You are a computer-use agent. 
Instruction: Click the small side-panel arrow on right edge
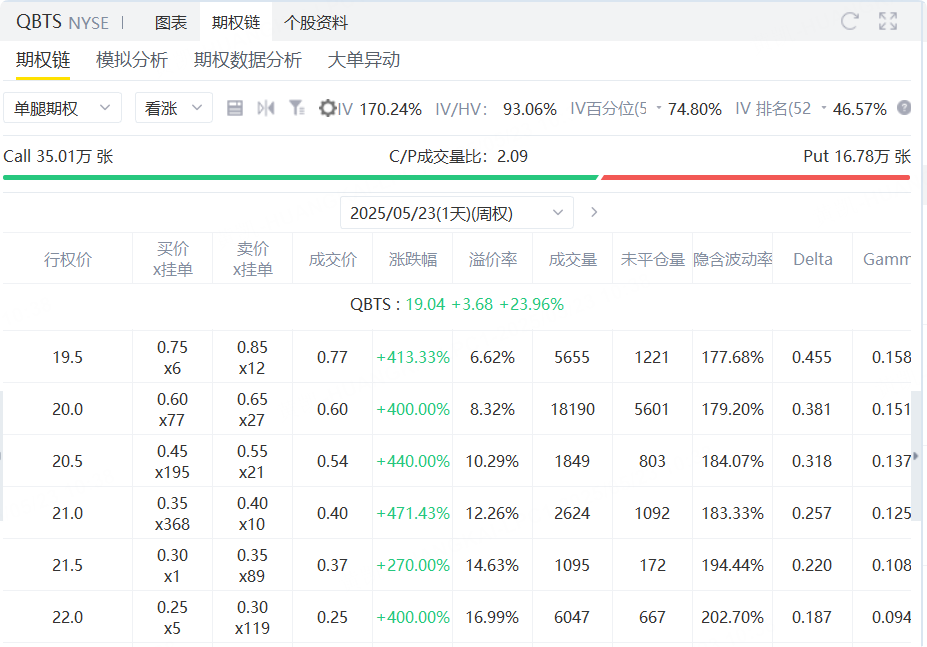916,456
